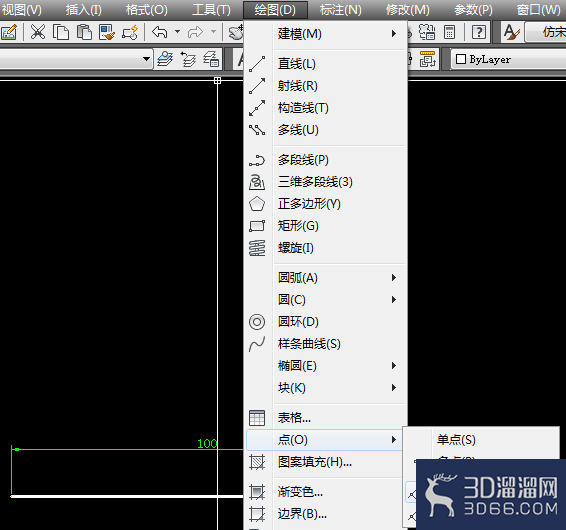Select 图案填充(H)... hatch command
Screen dimensions: 566x530
pos(325,462)
